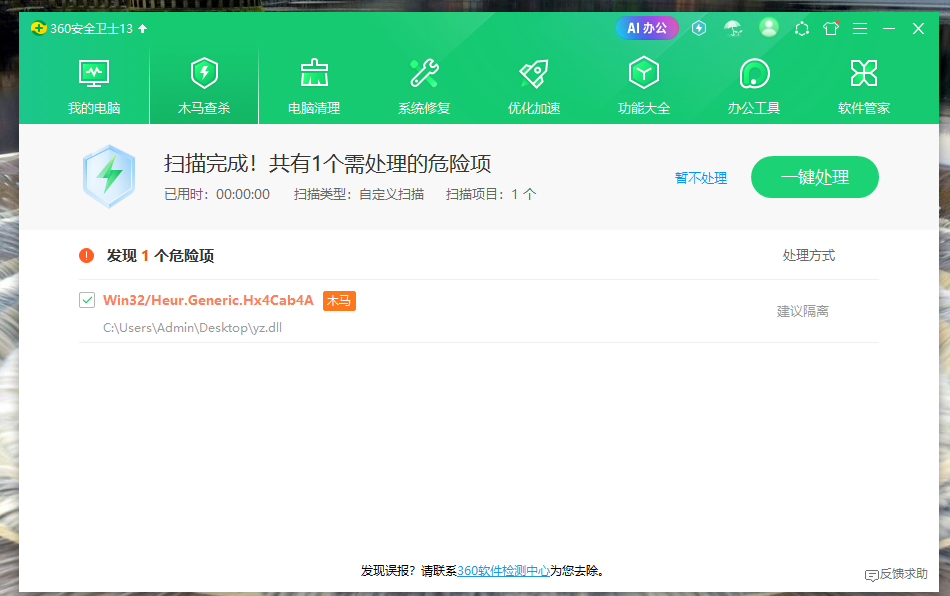Open 系统修复 wrench tool
This screenshot has height=596, width=950.
coord(424,86)
